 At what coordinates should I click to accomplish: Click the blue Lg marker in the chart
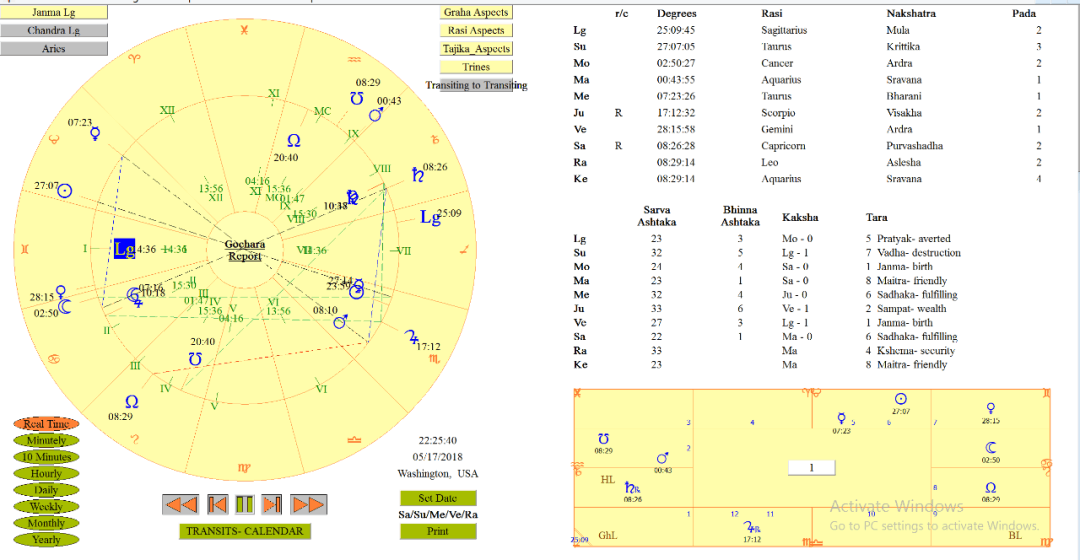[x=124, y=249]
